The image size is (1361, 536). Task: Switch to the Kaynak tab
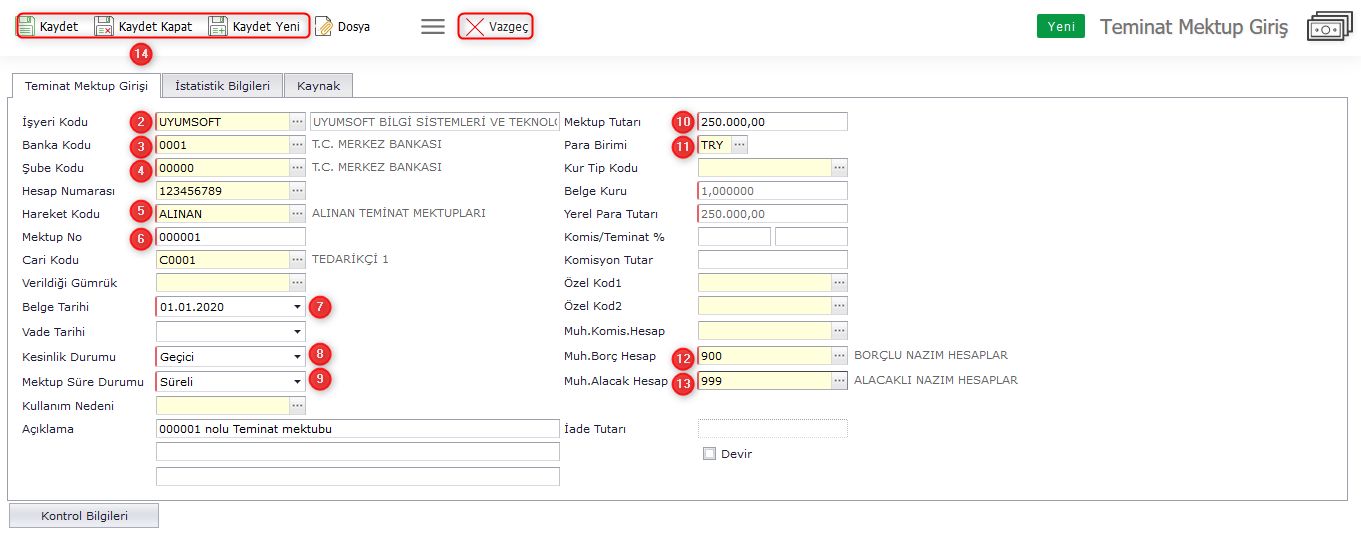coord(318,86)
